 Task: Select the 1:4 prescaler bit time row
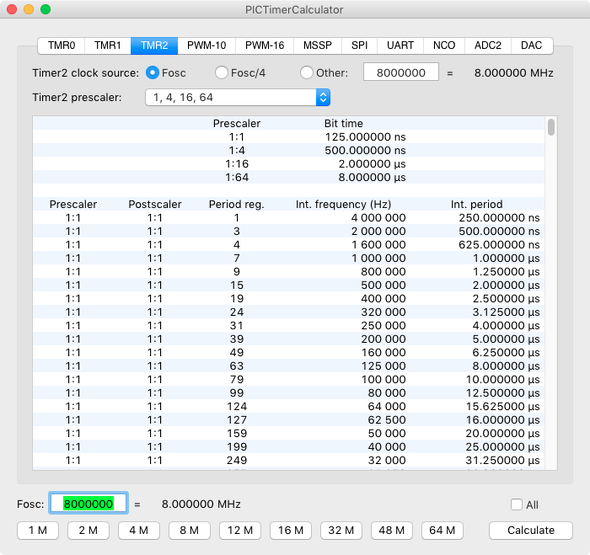point(289,151)
